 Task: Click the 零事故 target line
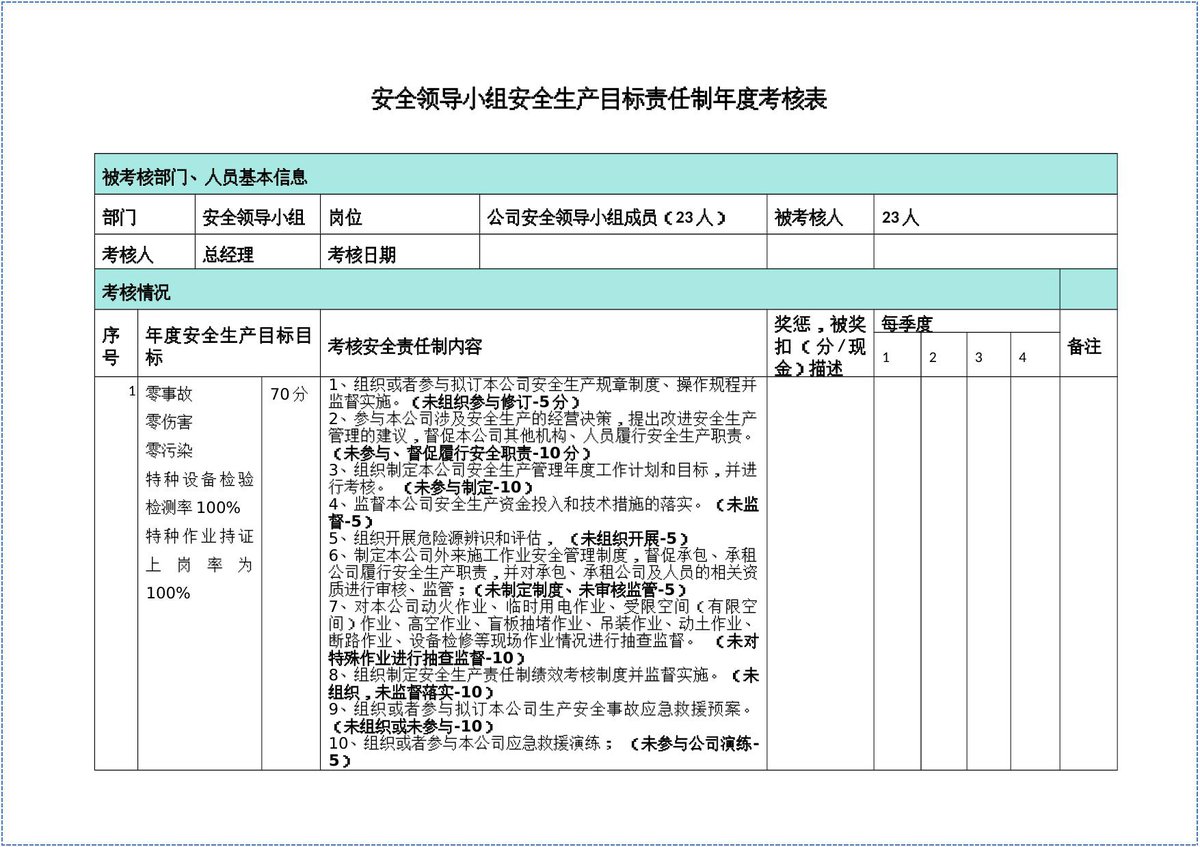(169, 395)
